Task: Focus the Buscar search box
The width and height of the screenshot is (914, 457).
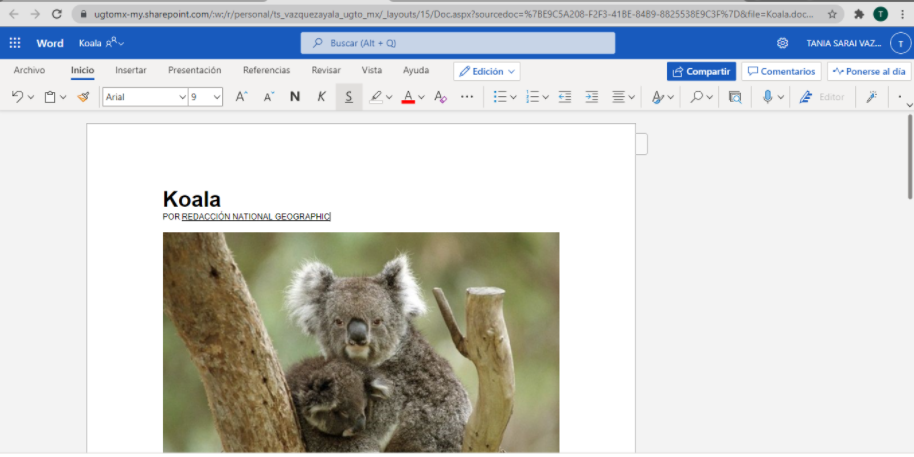Action: 458,43
